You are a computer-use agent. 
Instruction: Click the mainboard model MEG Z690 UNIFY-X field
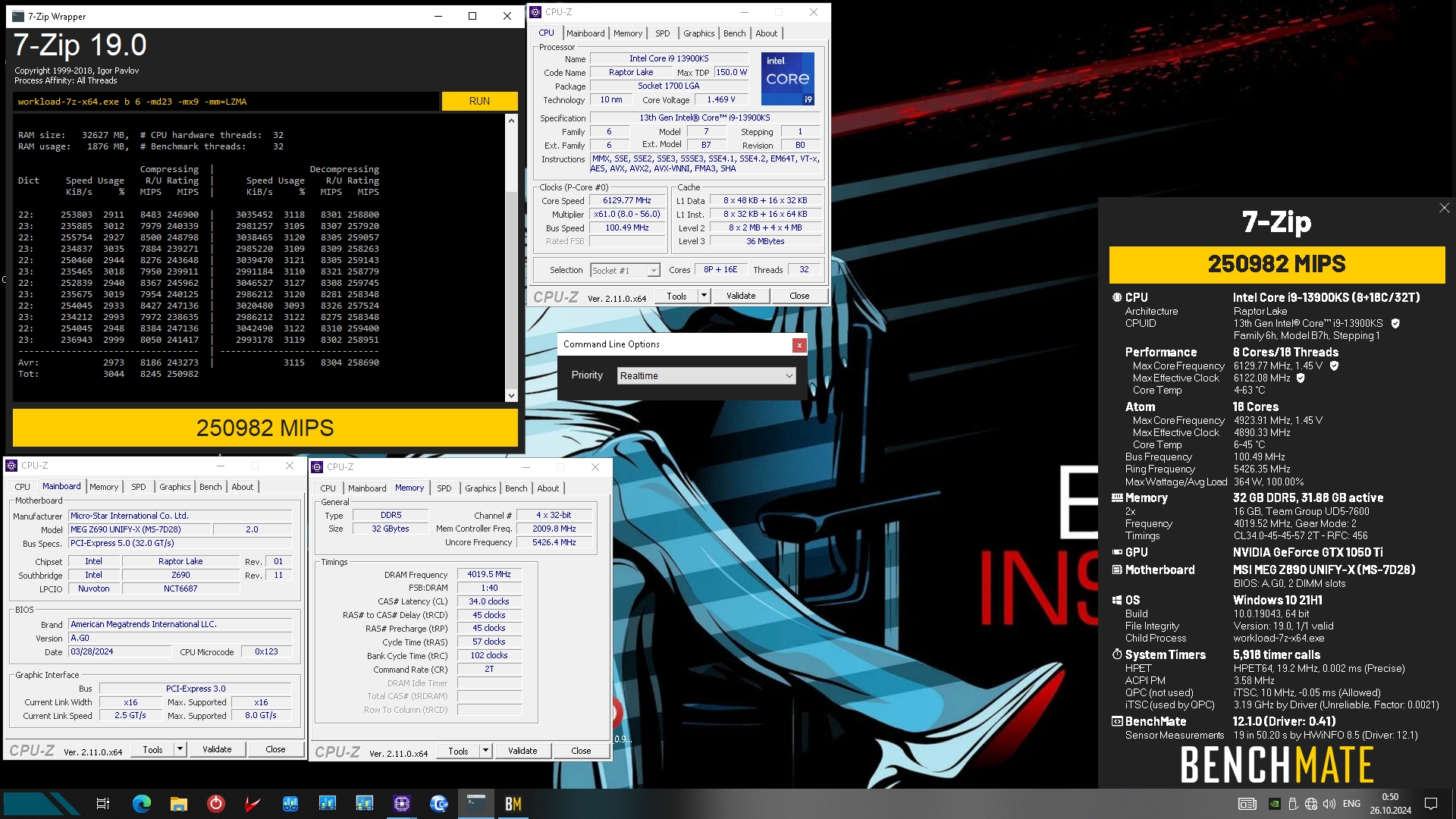click(x=138, y=529)
